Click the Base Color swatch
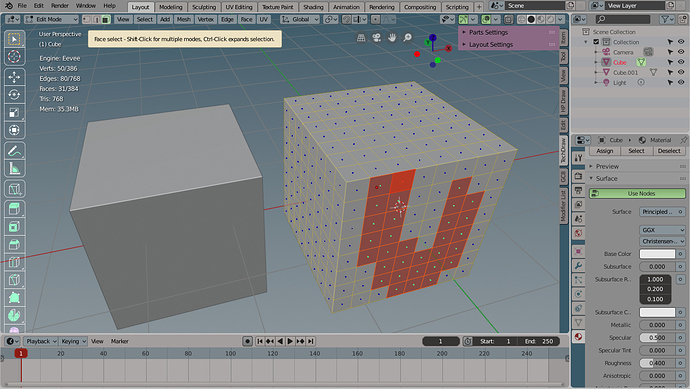690x389 pixels. pos(657,254)
